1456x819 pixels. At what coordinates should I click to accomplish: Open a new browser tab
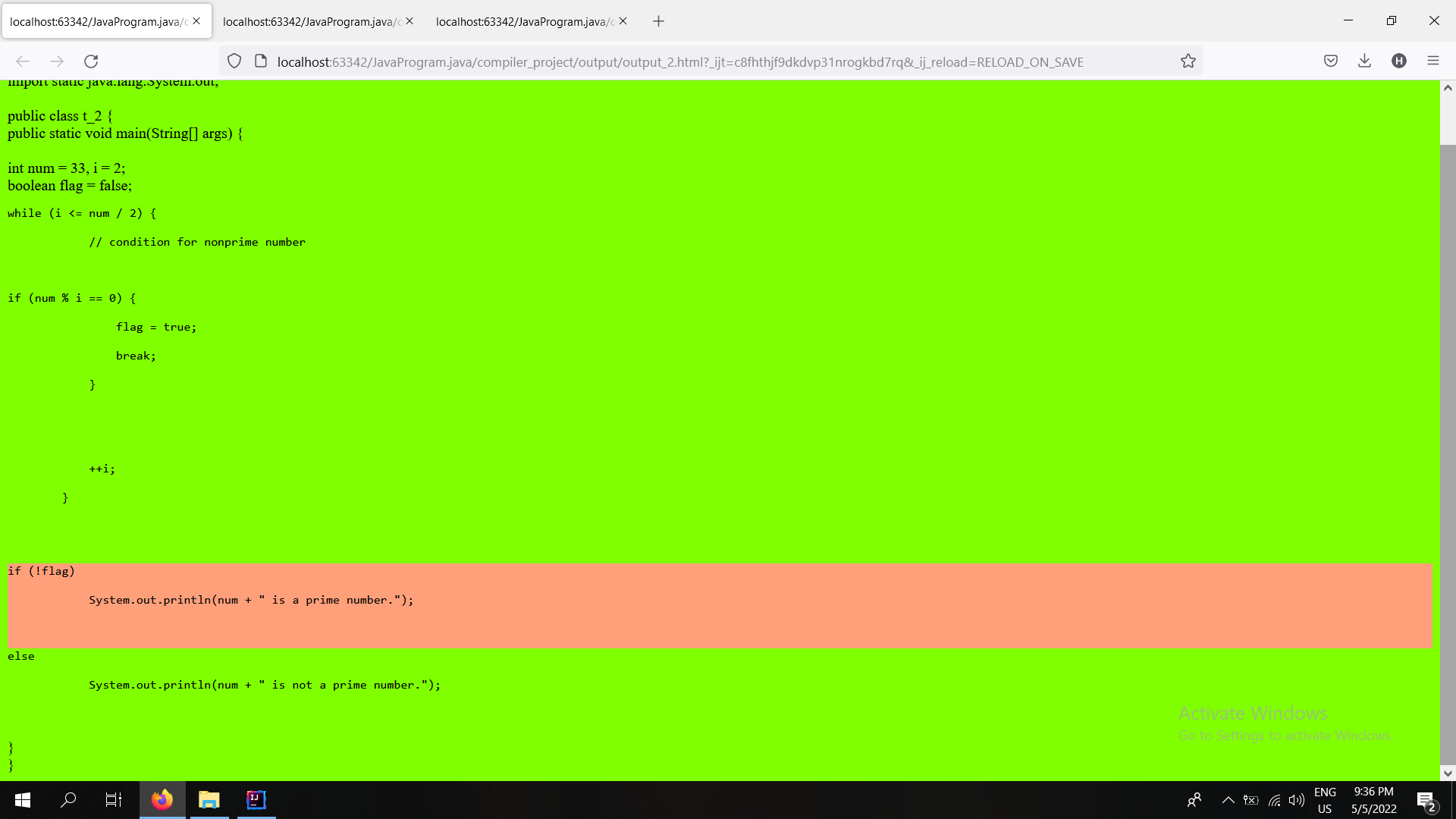coord(657,20)
